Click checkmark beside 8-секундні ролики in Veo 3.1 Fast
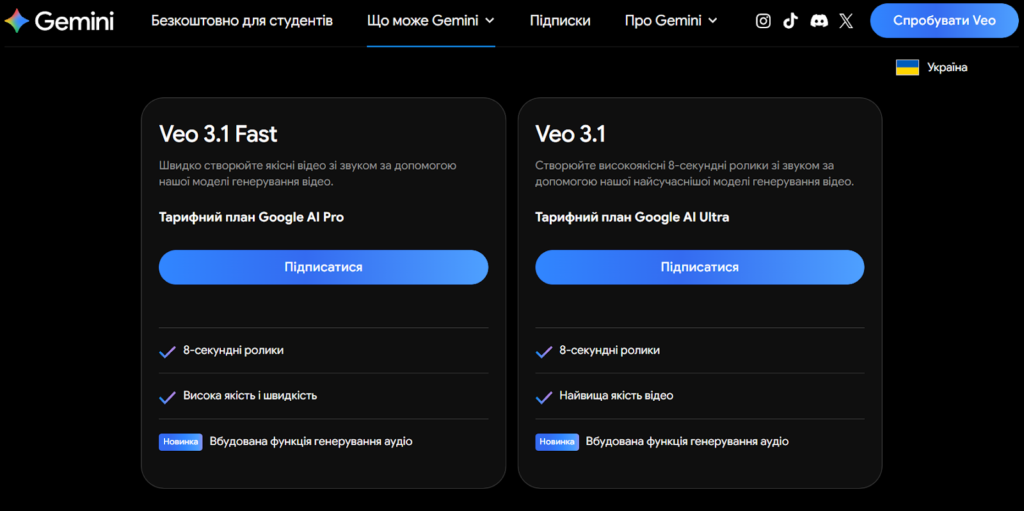The height and width of the screenshot is (511, 1024). tap(168, 351)
